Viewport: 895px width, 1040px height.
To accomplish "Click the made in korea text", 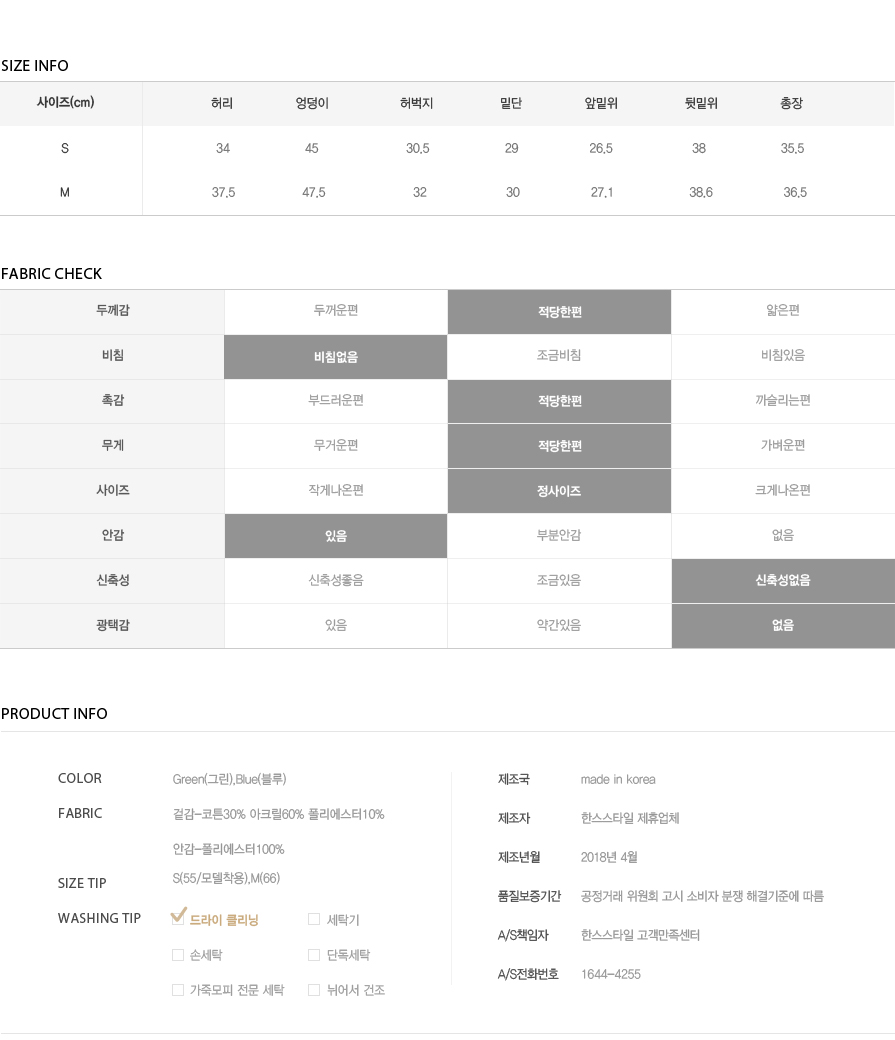I will tap(618, 779).
